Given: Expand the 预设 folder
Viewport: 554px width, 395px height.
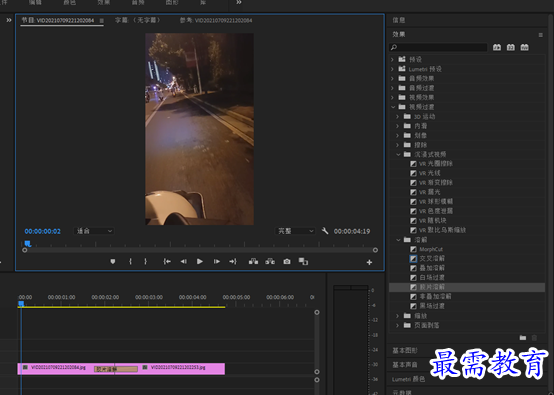Looking at the screenshot, I should 393,59.
